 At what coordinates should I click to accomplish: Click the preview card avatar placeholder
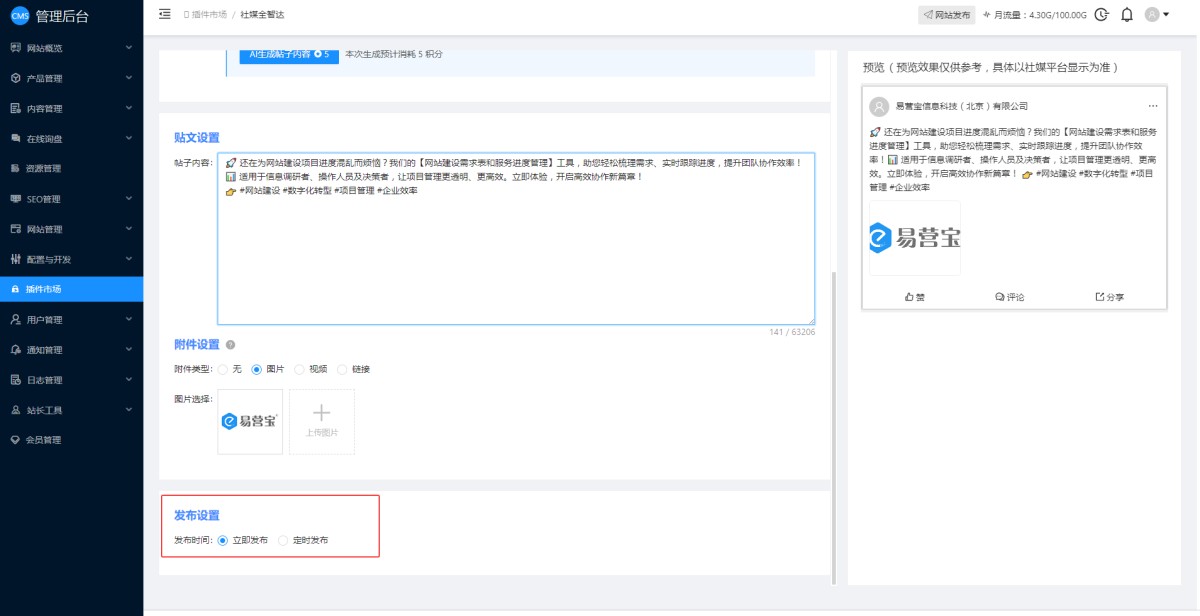(x=879, y=106)
